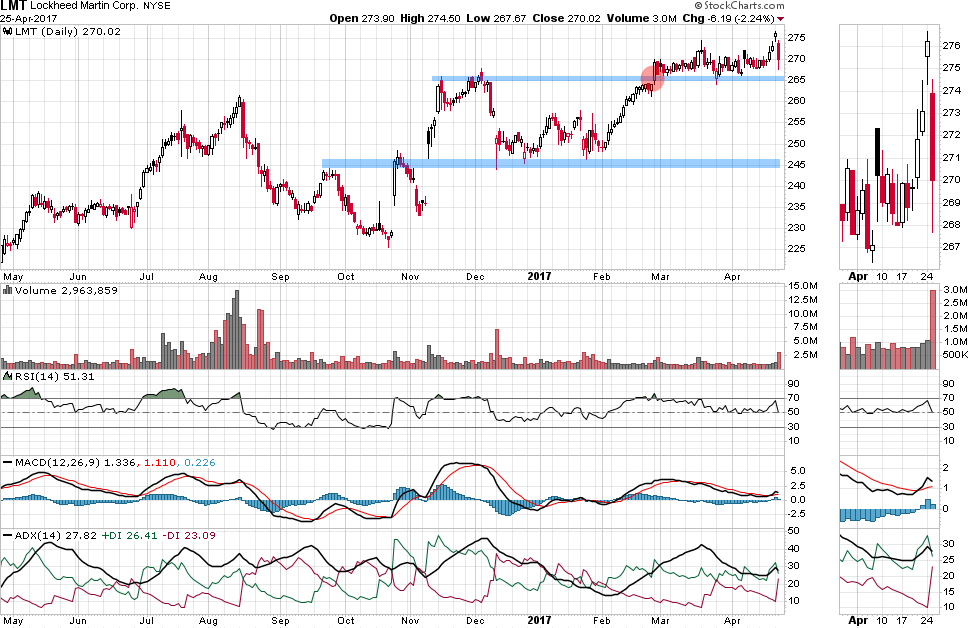968x628 pixels.
Task: Click the 2017 label under the price chart
Action: 539,277
